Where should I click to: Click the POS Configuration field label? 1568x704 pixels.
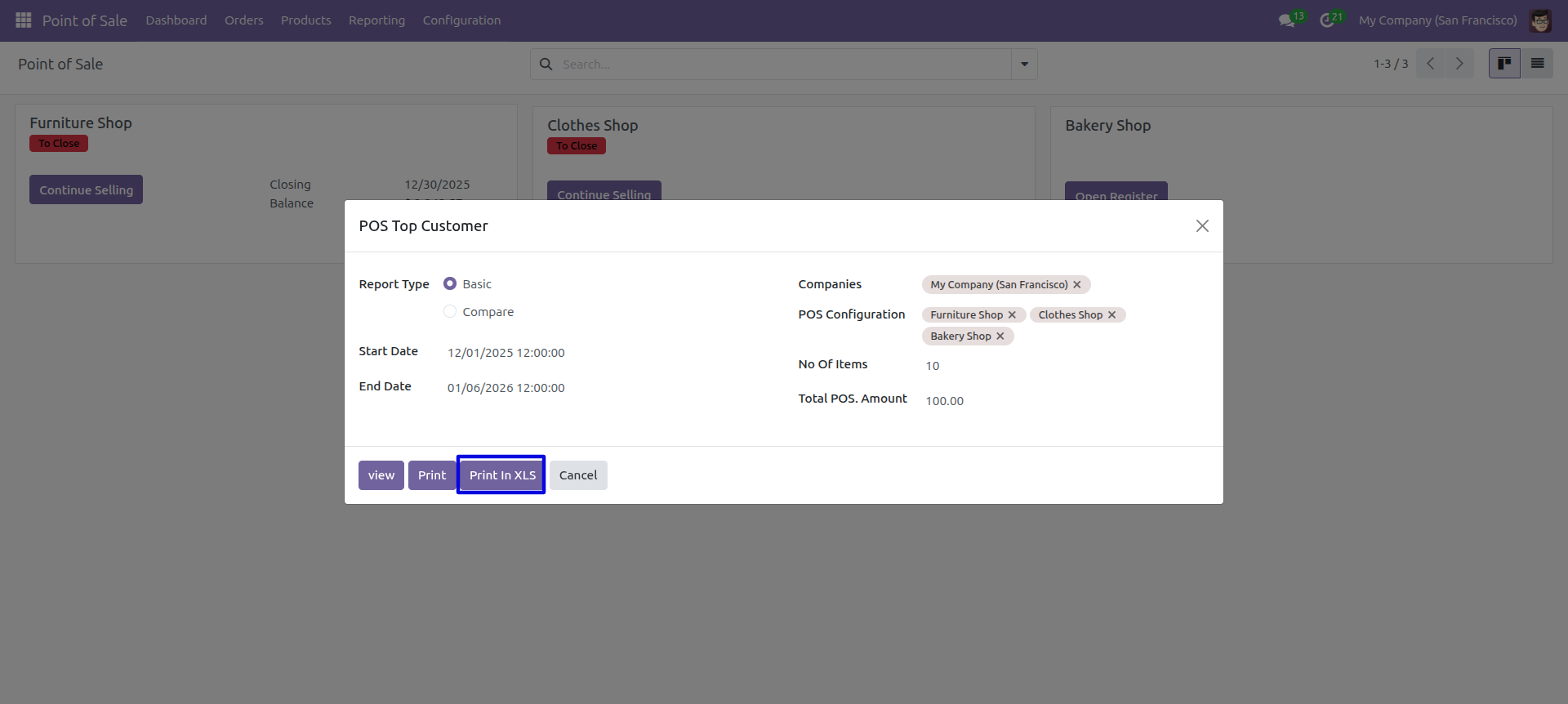(852, 314)
